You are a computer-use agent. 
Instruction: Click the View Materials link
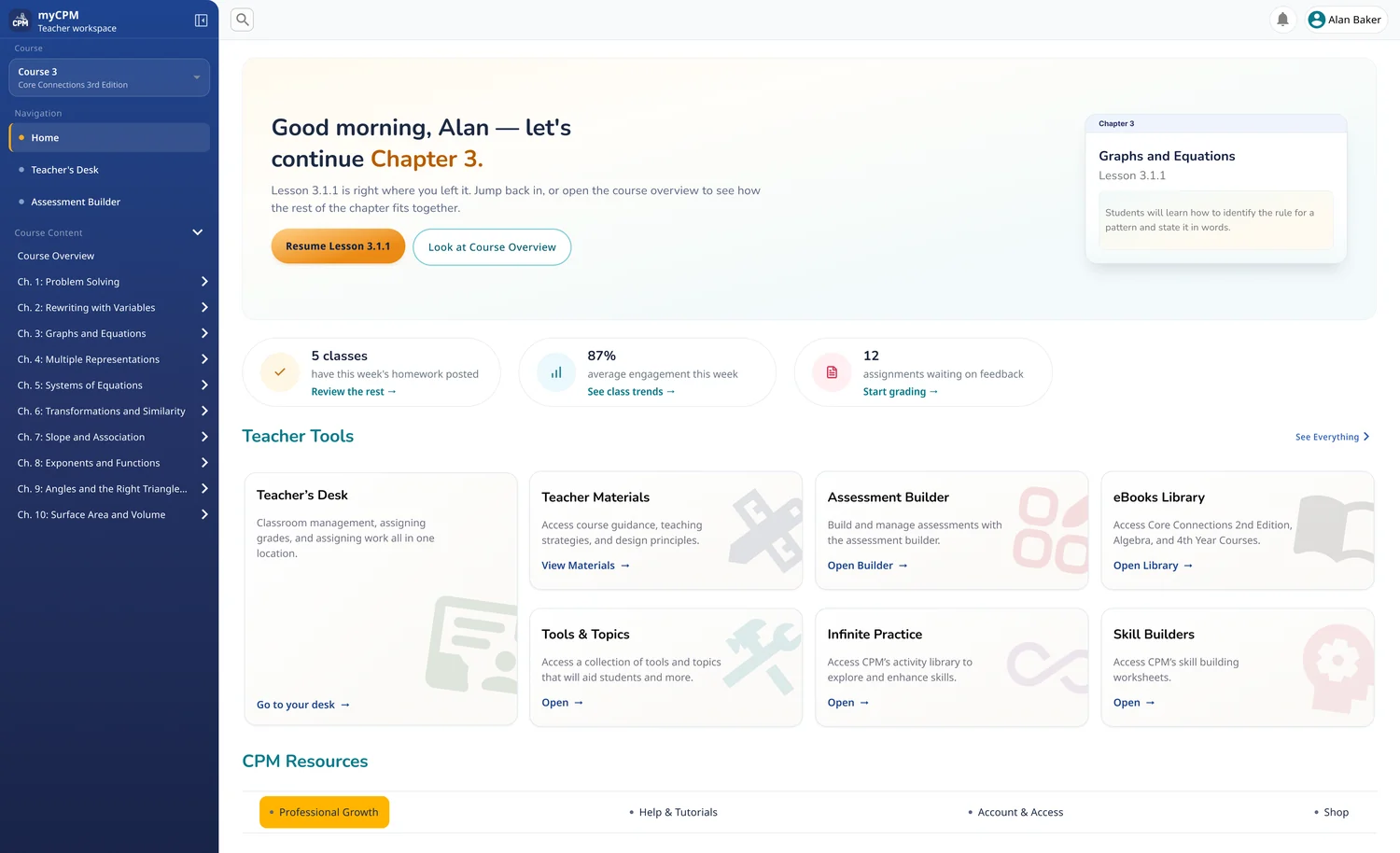coord(586,566)
